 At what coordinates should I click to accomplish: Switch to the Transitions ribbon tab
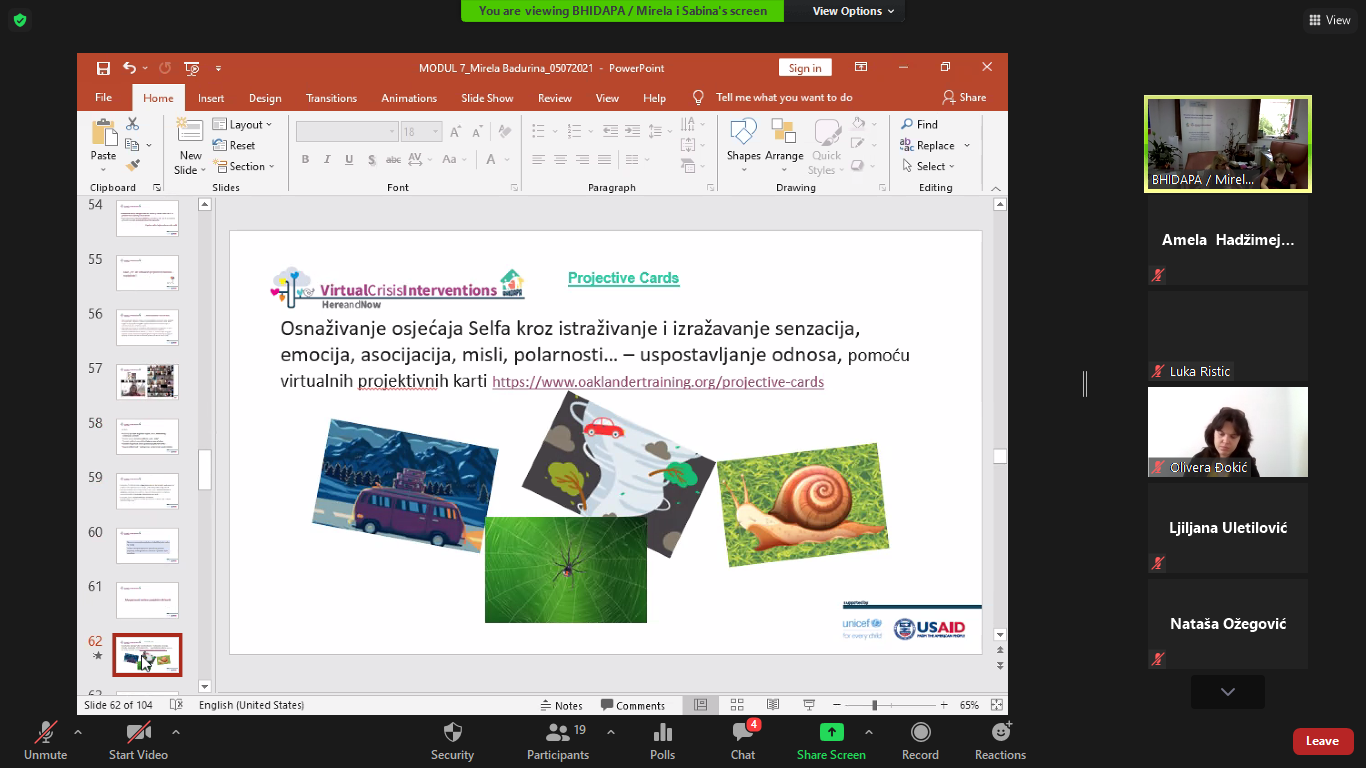(331, 98)
